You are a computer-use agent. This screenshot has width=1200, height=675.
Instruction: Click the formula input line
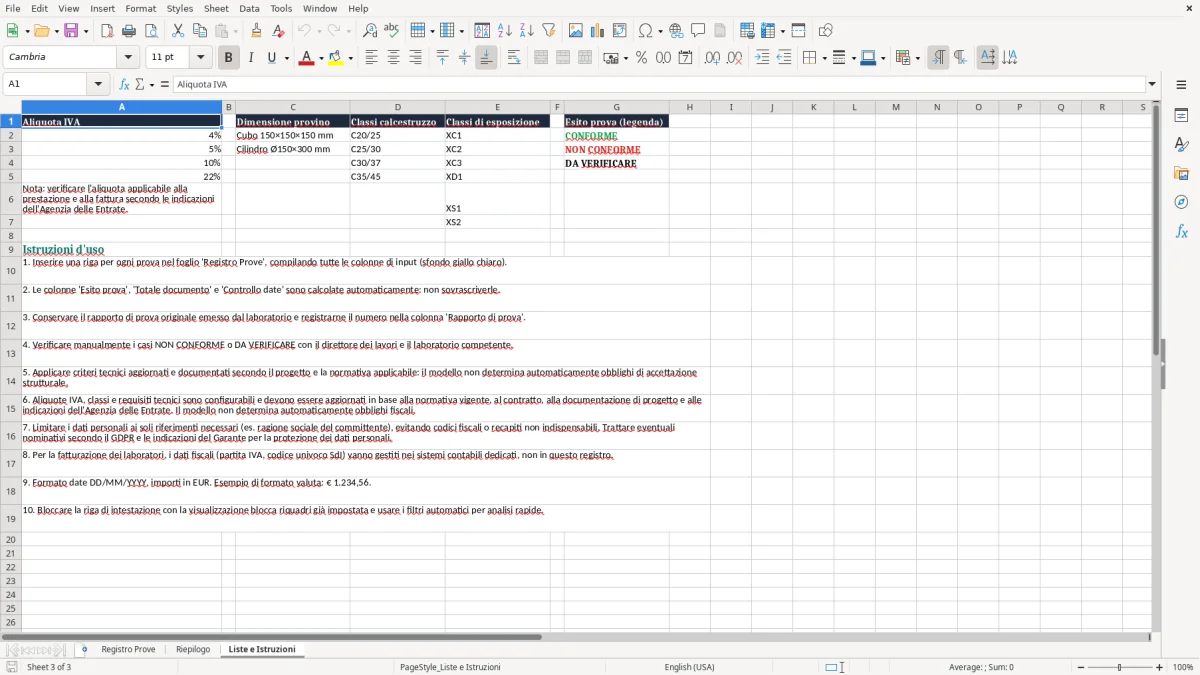[659, 84]
